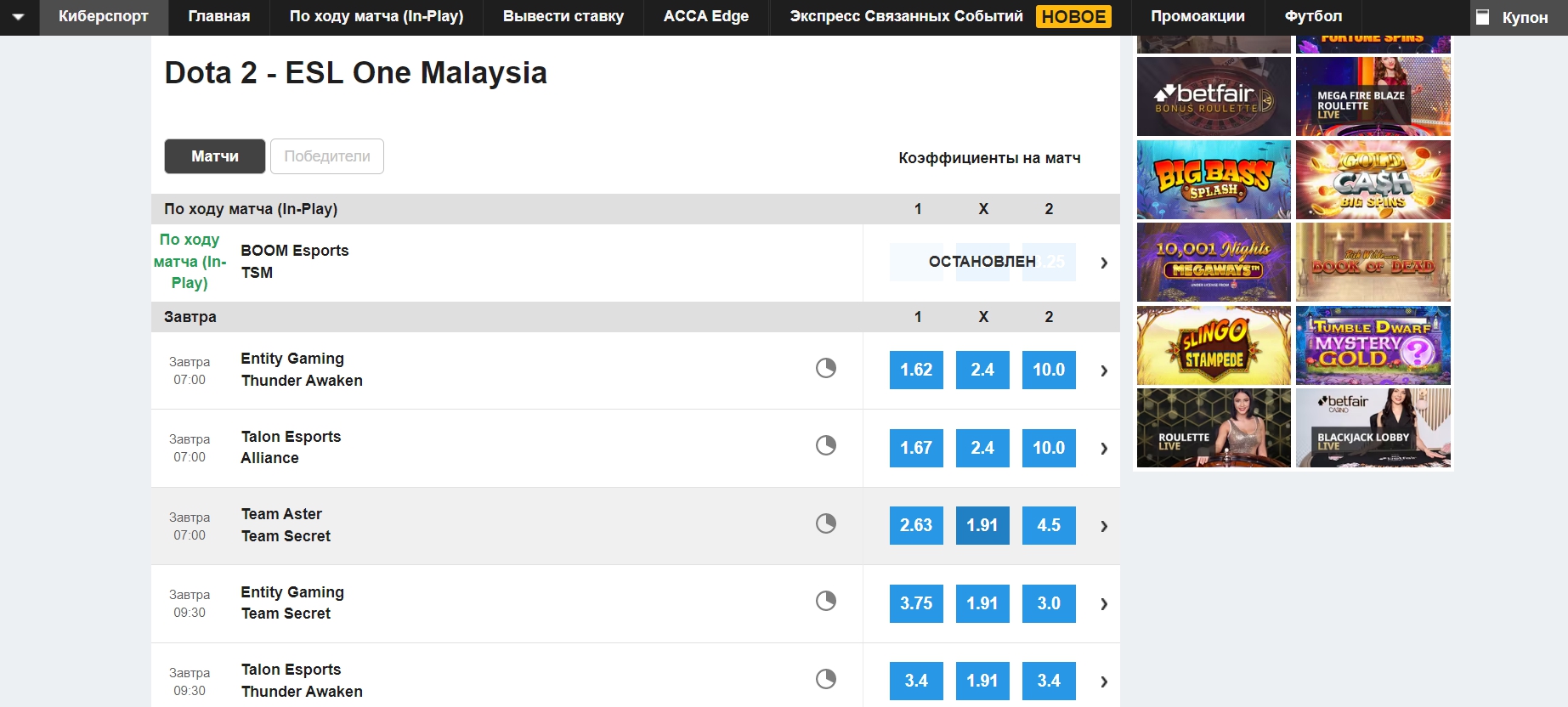The height and width of the screenshot is (707, 1568).
Task: Expand the Team Aster vs Team Secret arrow
Action: [1103, 526]
